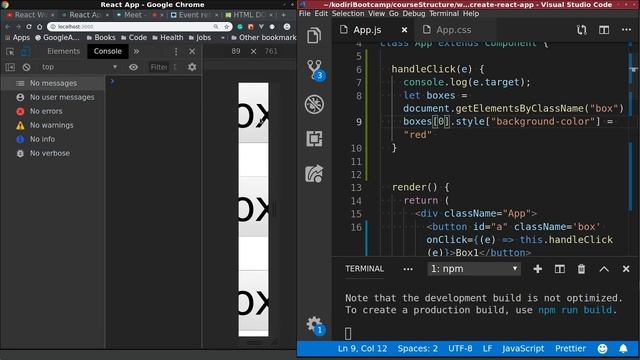This screenshot has height=360, width=640.
Task: Select the DevTools inspect element tool
Action: 10,51
